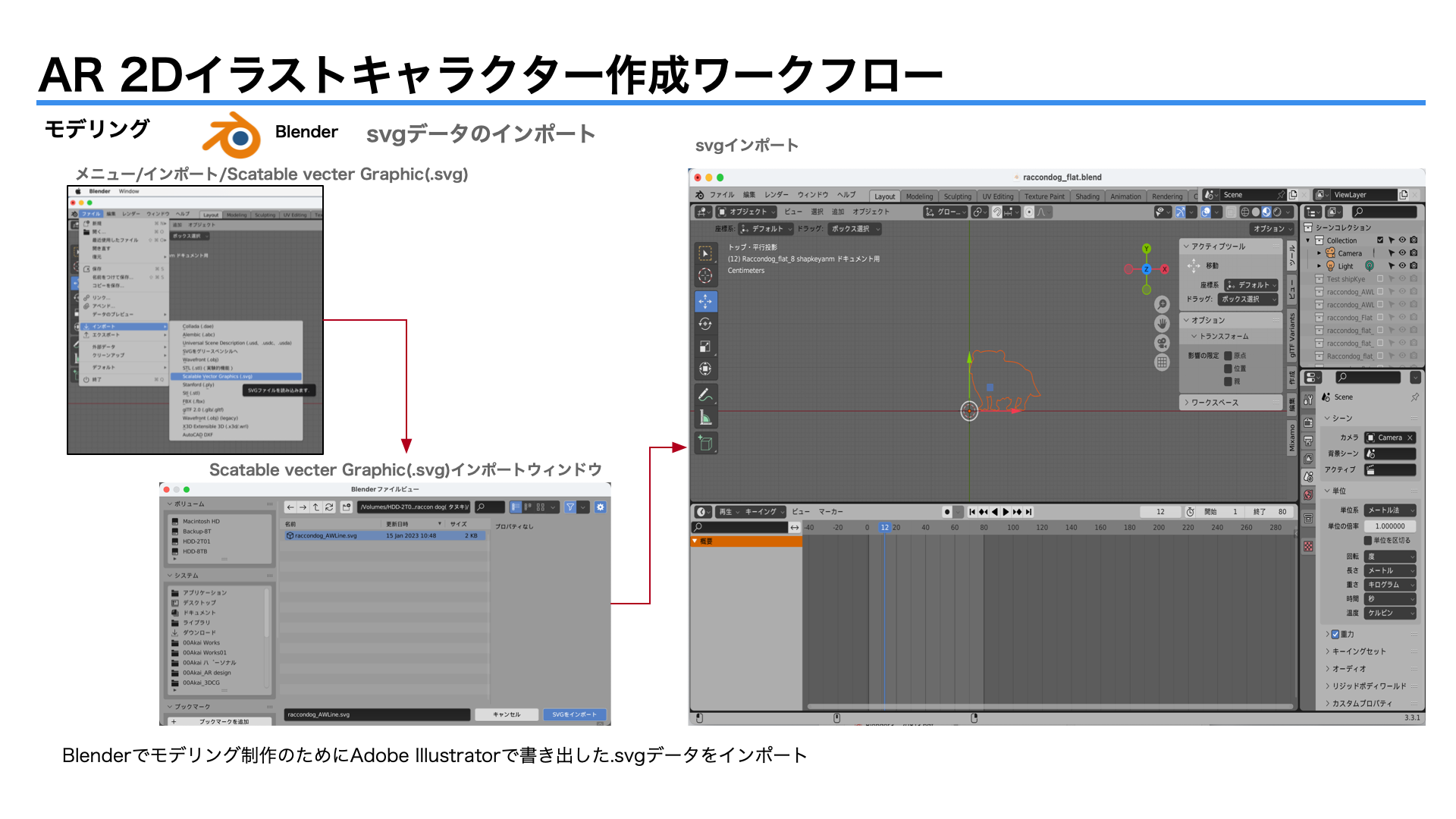Toggle camera view gizmo in viewport
The height and width of the screenshot is (819, 1456).
point(1162,343)
